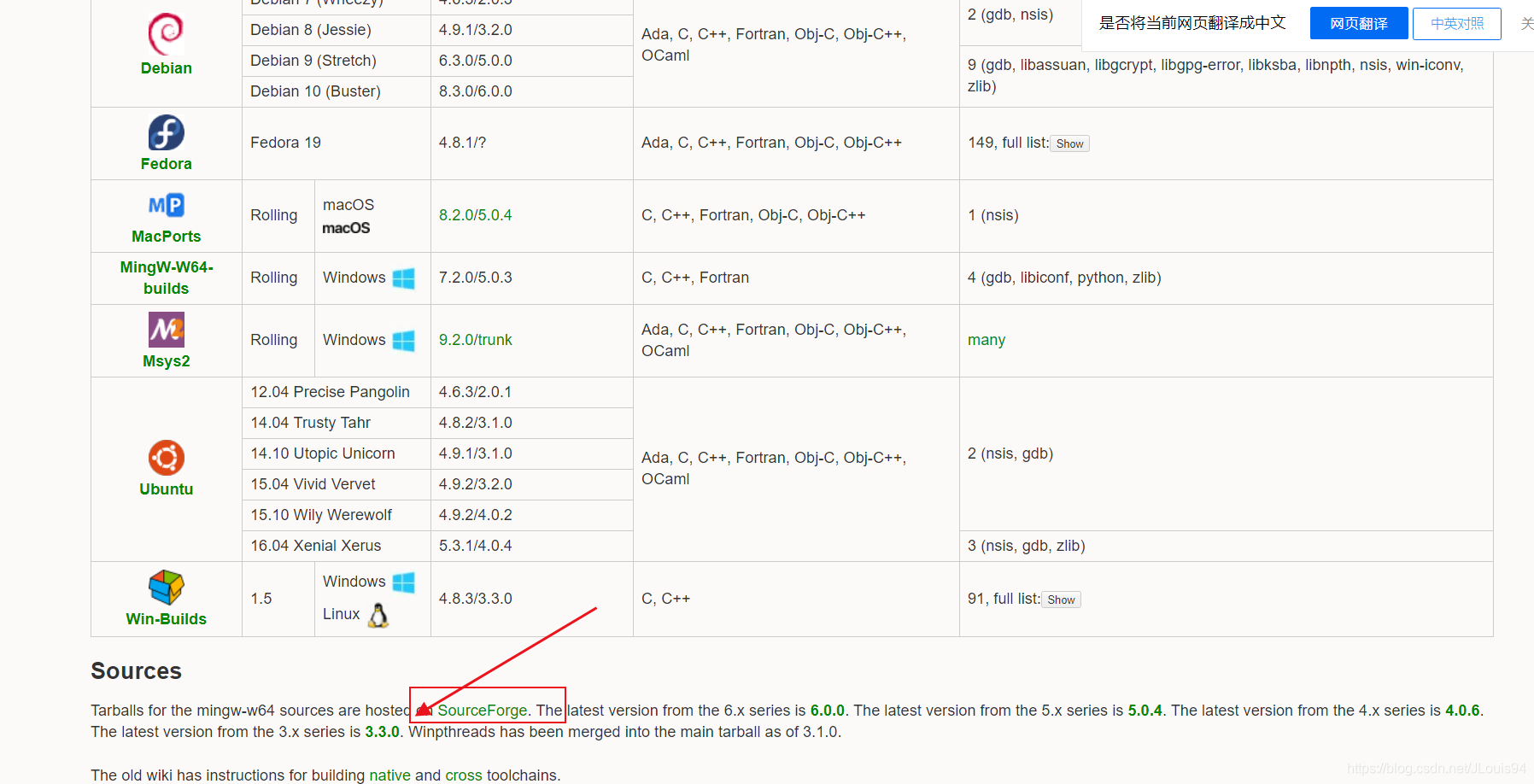
Task: Open the SourceForge link
Action: coord(482,711)
